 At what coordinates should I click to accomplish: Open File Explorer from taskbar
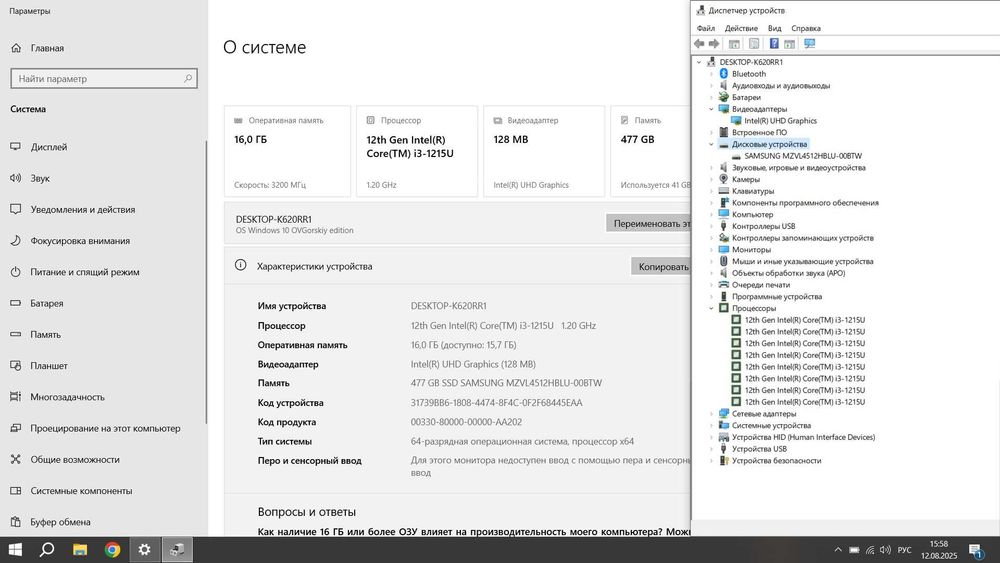[80, 550]
